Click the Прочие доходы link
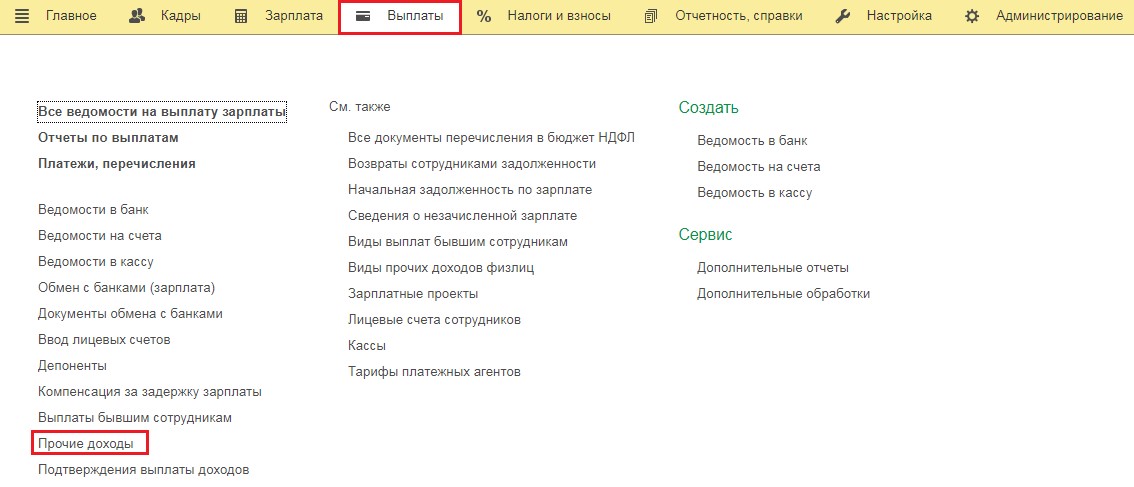Screen dimensions: 1134x487 point(85,444)
